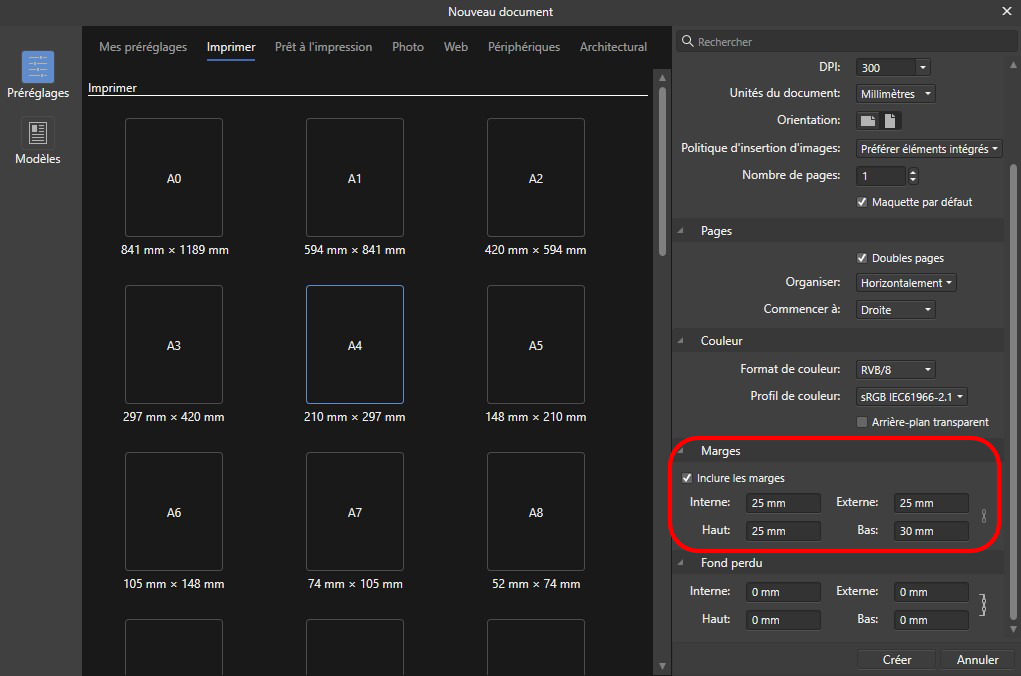Switch to the Périphériques tab

(524, 47)
